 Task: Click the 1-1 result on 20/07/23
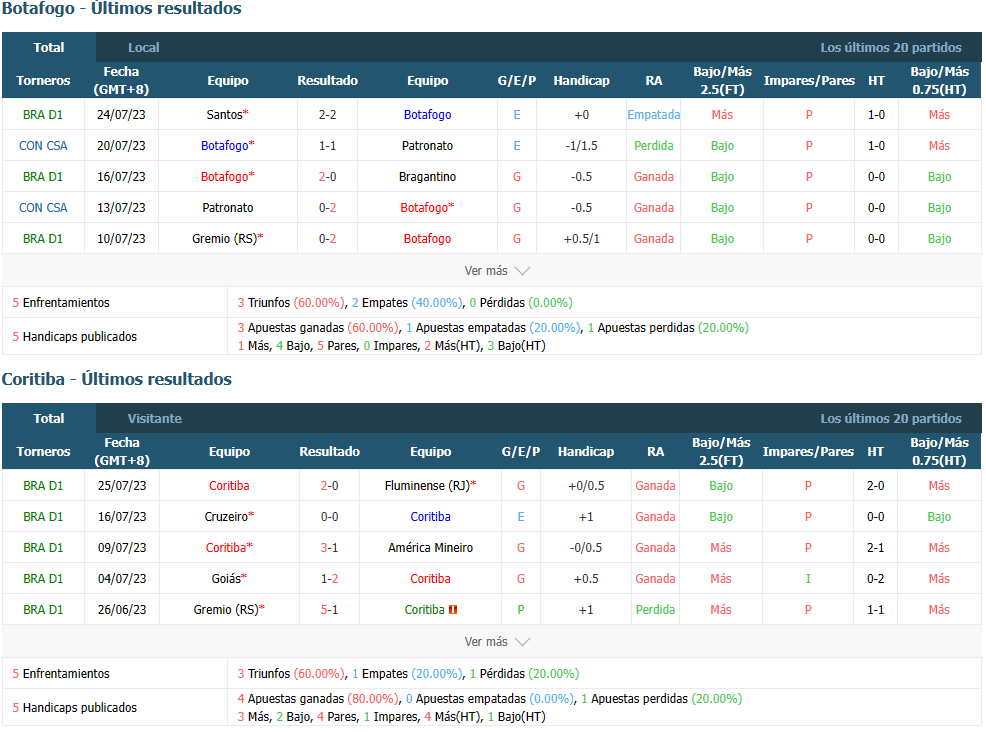coord(327,146)
